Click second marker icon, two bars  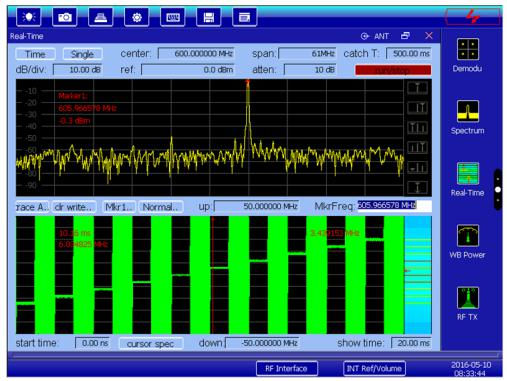tap(417, 108)
